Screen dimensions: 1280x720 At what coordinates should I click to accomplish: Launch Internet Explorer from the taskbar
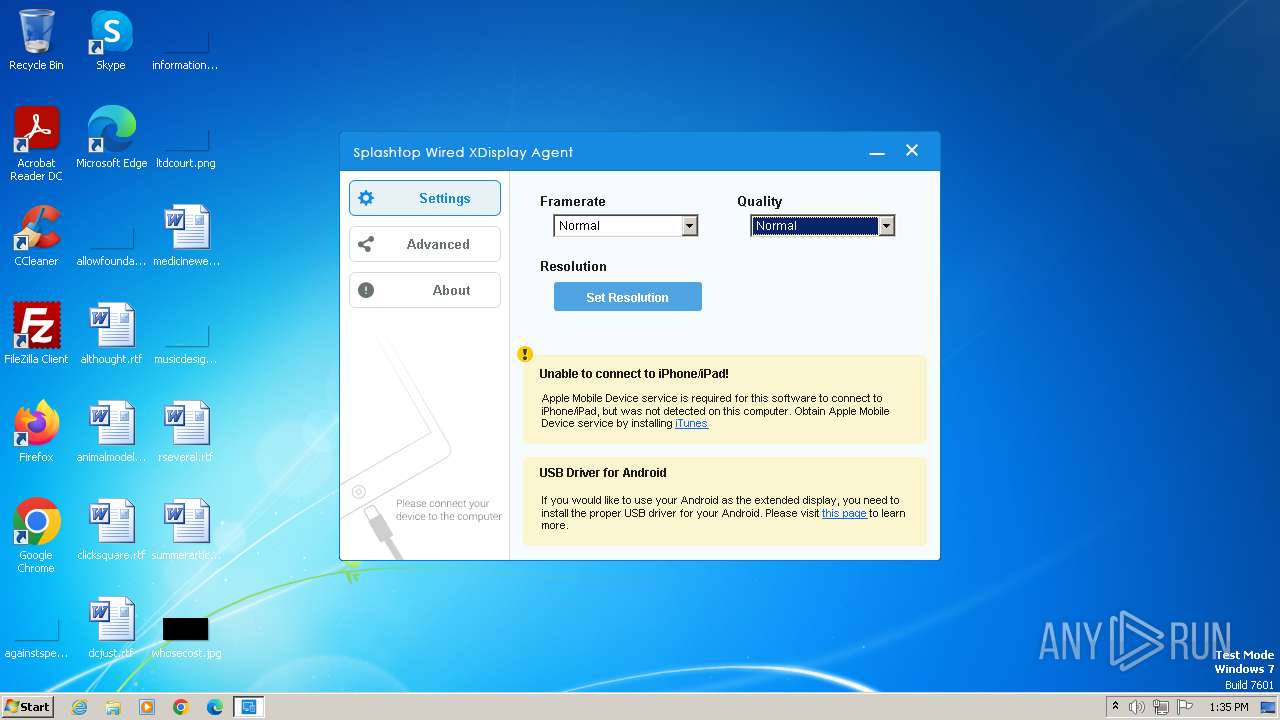[x=79, y=707]
